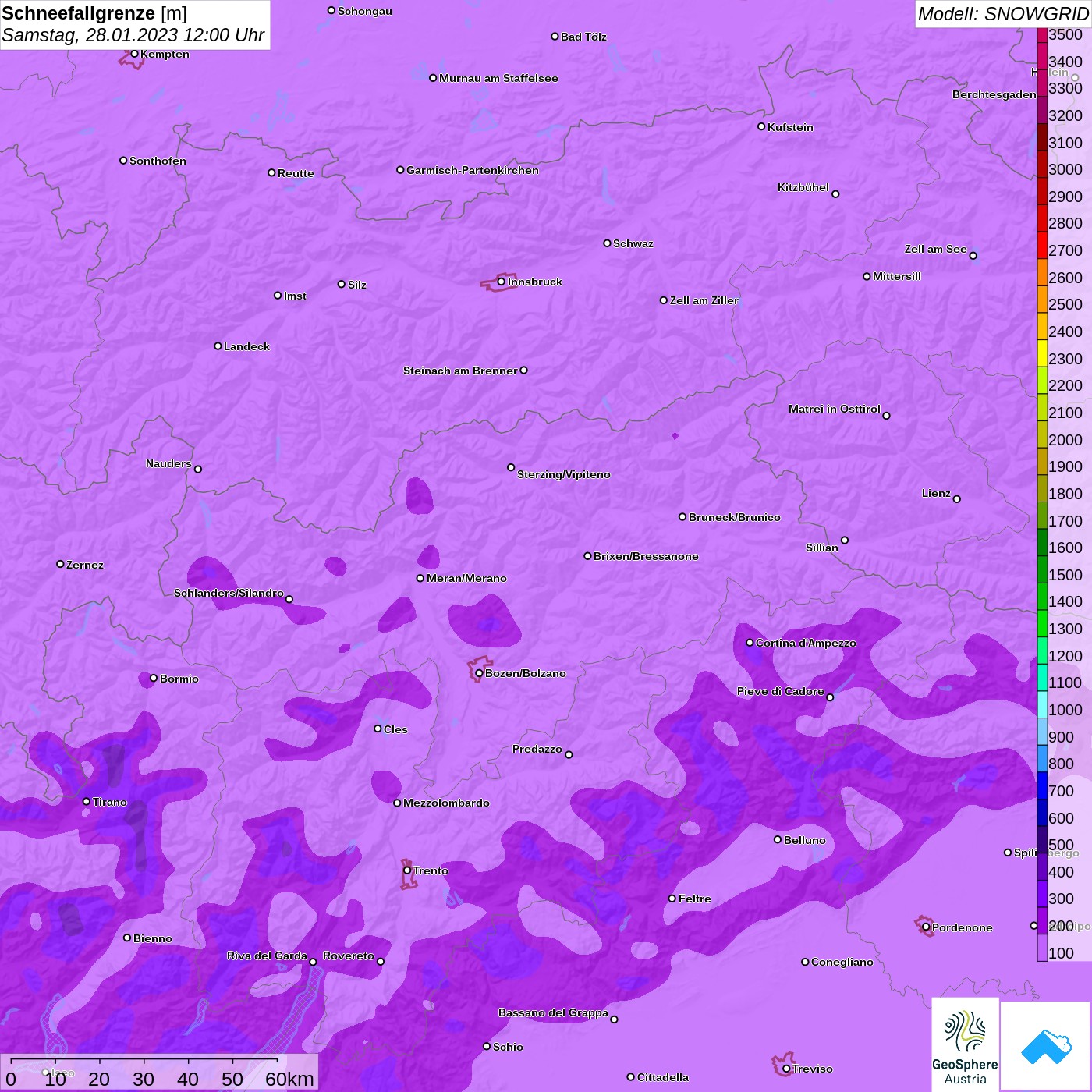Click the '3500' legend value
Screen dimensions: 1092x1092
[x=1065, y=34]
